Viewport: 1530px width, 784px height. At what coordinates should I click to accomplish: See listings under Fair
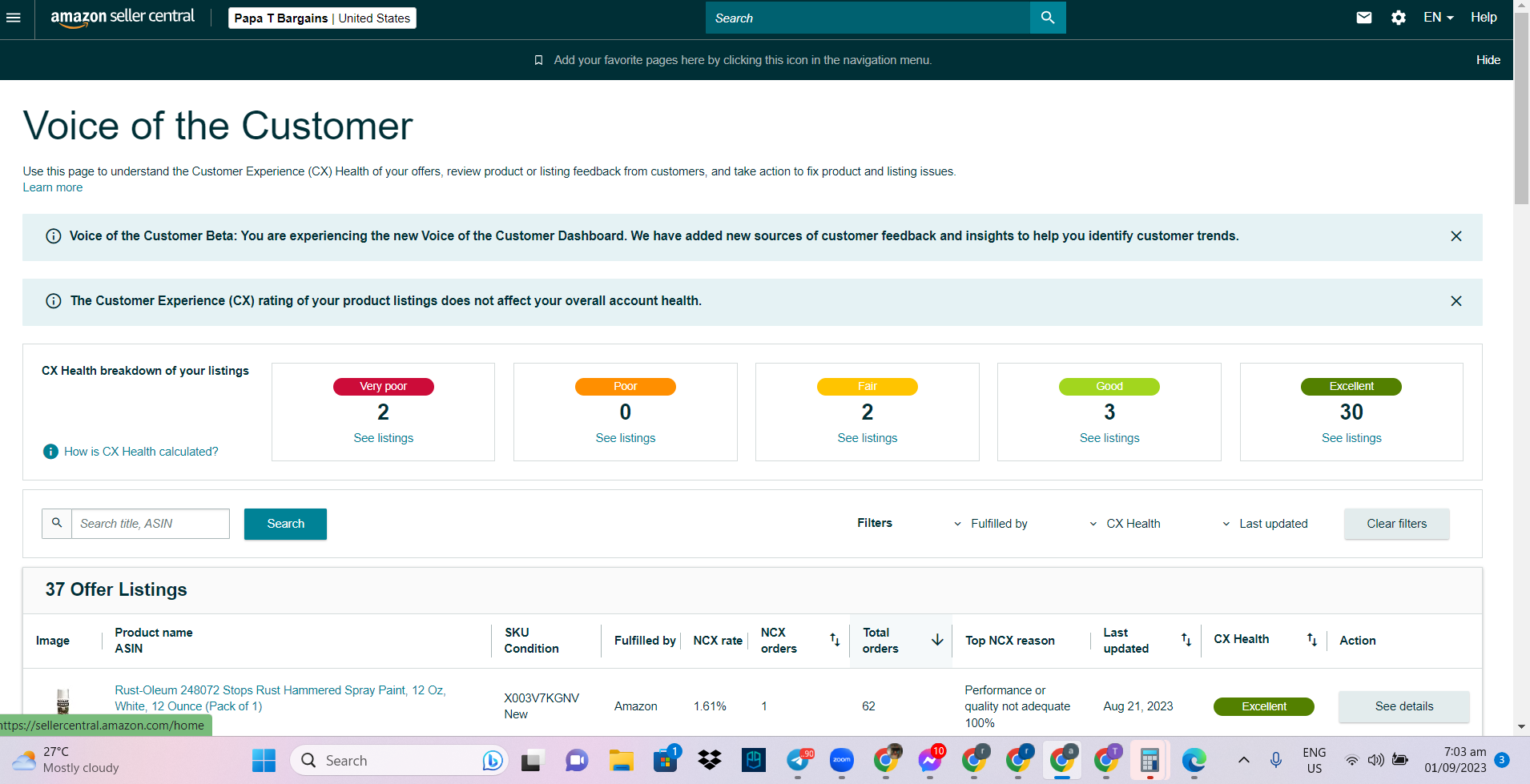click(x=868, y=438)
